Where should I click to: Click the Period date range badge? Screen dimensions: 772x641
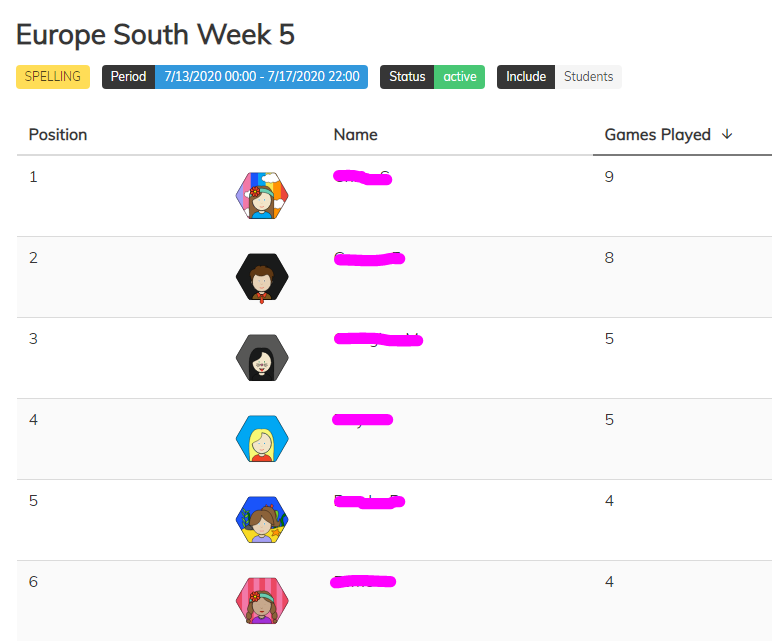point(260,77)
